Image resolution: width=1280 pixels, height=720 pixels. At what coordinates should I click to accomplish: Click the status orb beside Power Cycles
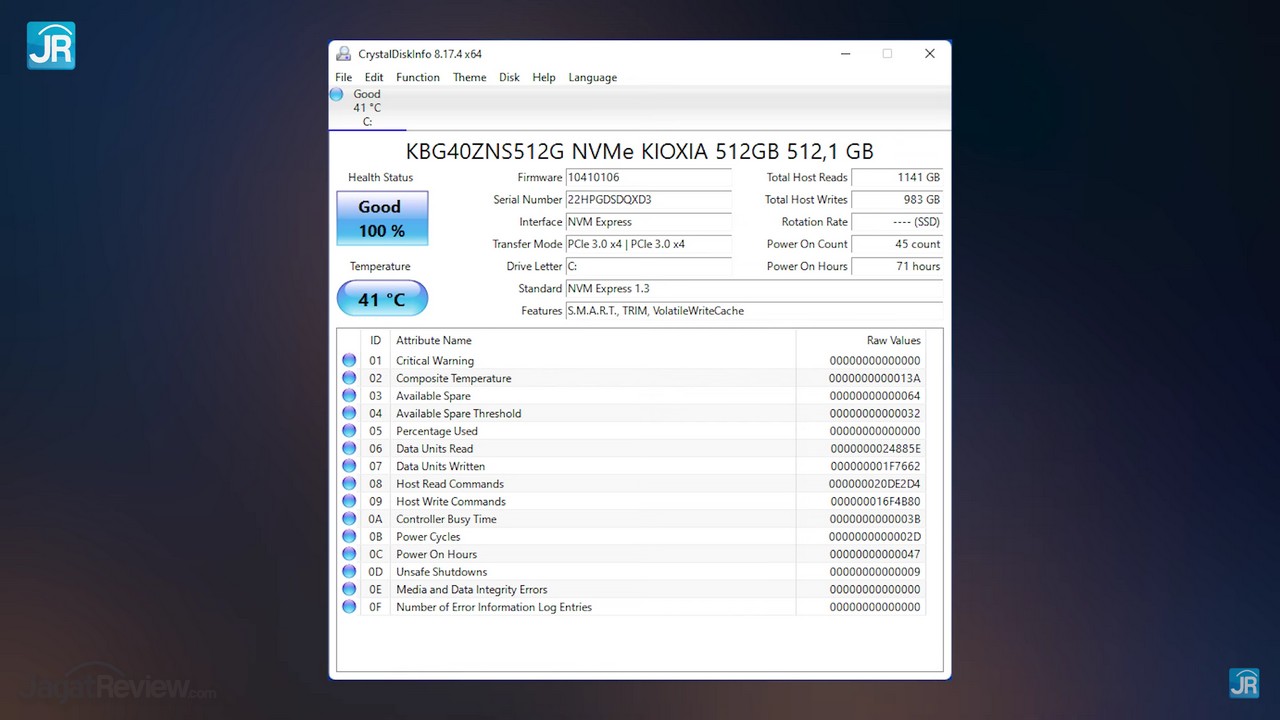pyautogui.click(x=349, y=537)
